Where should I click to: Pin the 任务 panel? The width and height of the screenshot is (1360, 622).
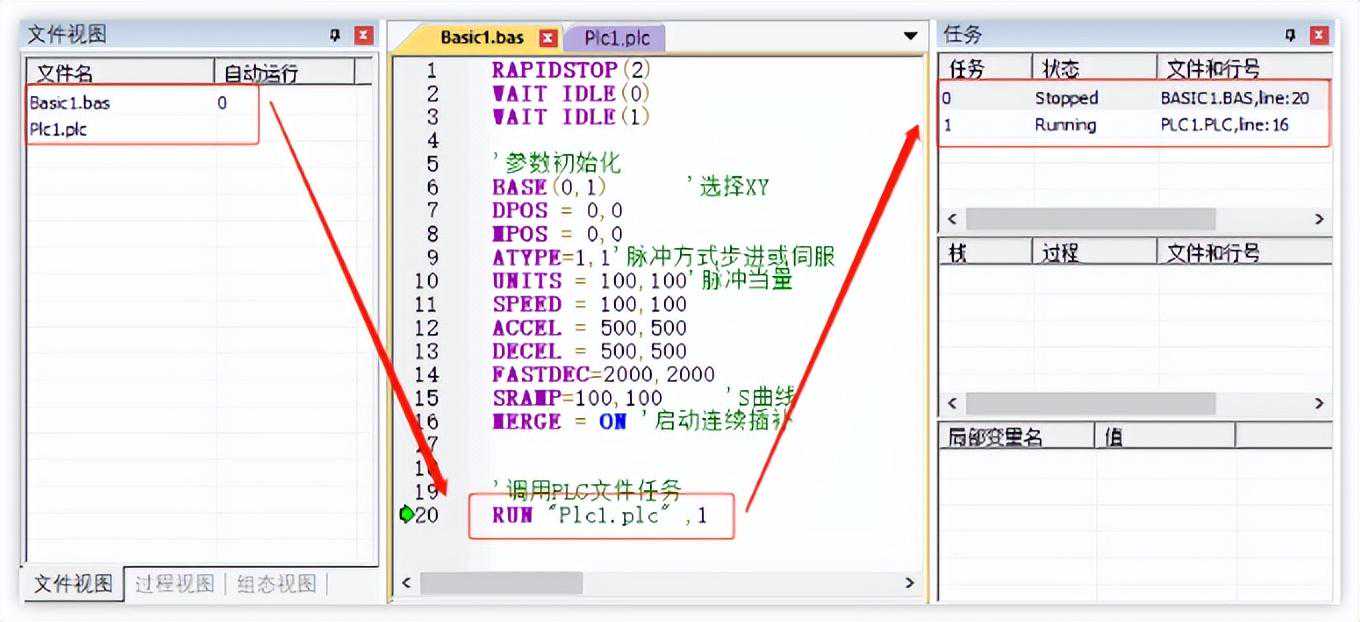1291,35
